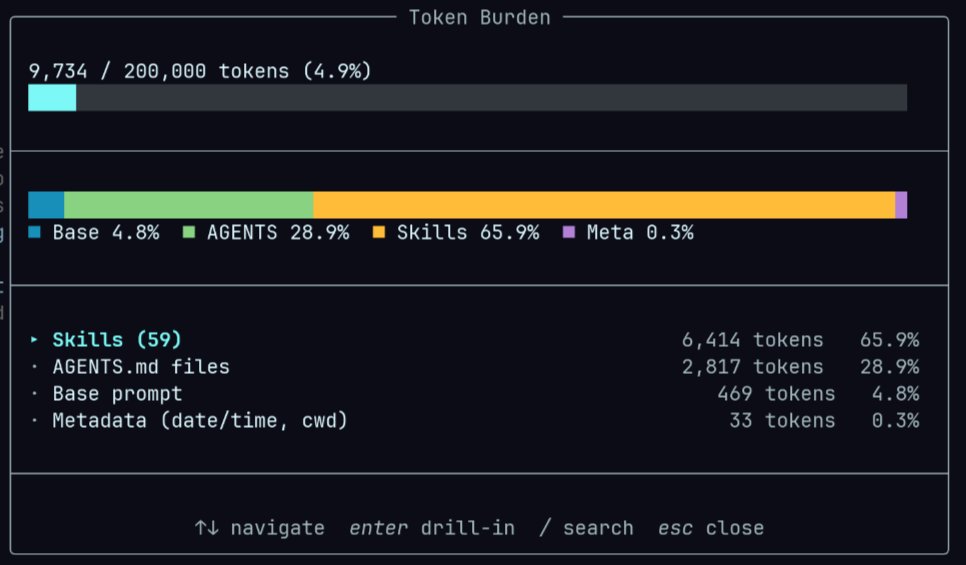Click the 'Base 4.8%' legend label
This screenshot has height=565, width=966.
pos(106,233)
